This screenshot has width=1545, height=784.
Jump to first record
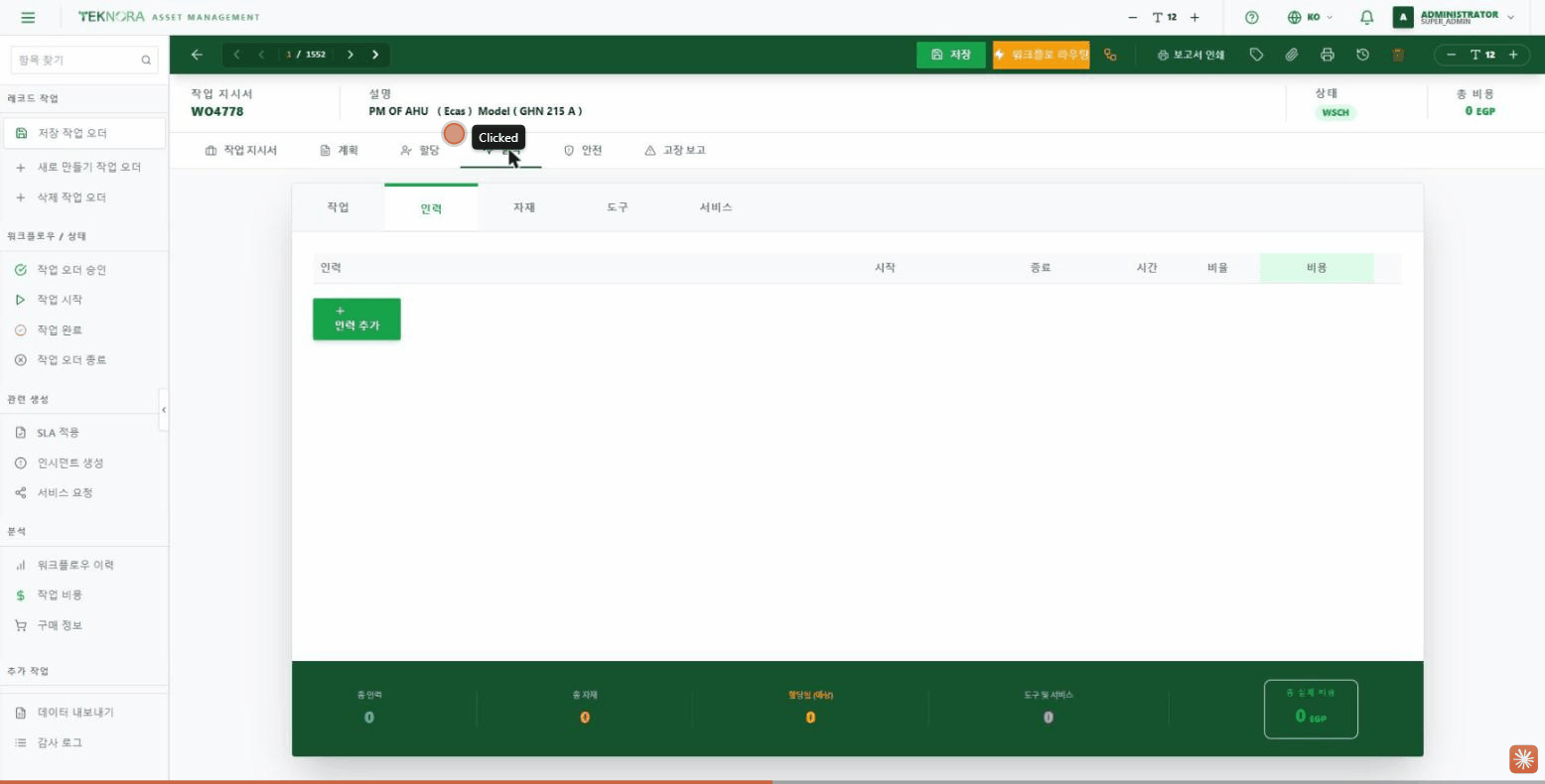236,55
